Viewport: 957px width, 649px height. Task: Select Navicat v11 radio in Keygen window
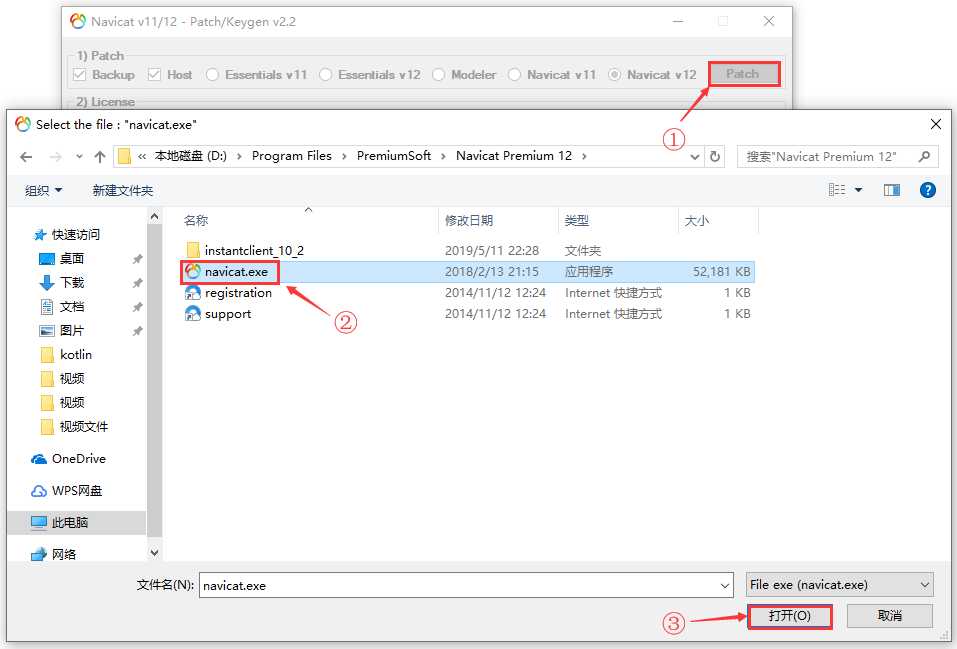click(515, 75)
